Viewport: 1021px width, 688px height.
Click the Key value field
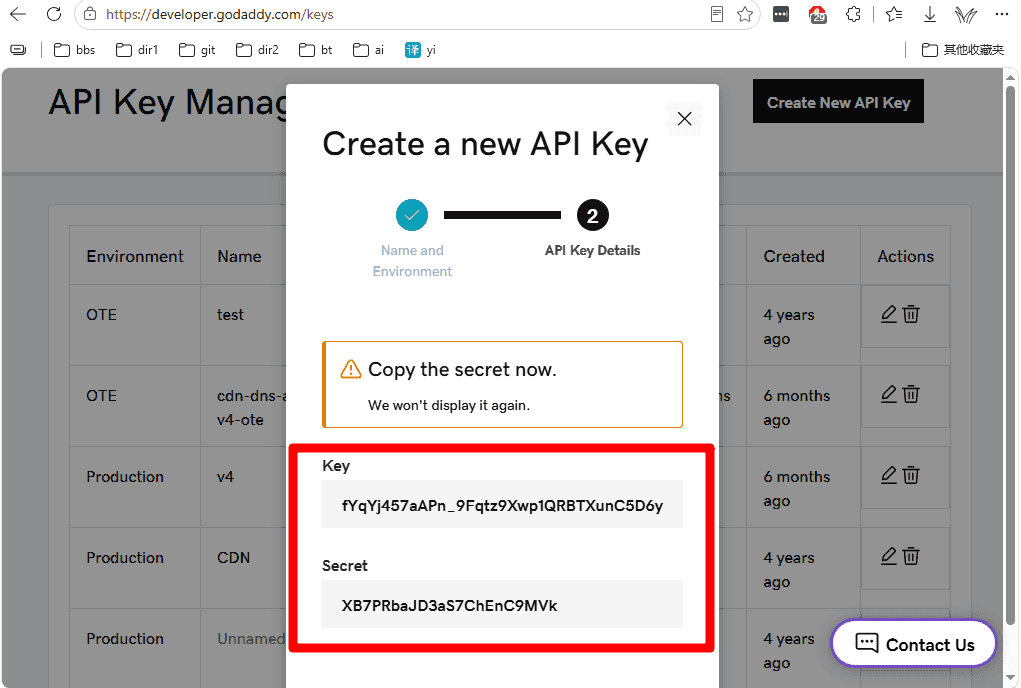tap(502, 504)
